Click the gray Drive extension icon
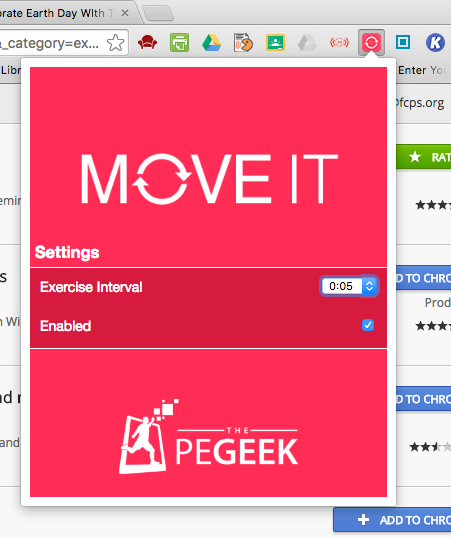The image size is (451, 538). (x=307, y=43)
